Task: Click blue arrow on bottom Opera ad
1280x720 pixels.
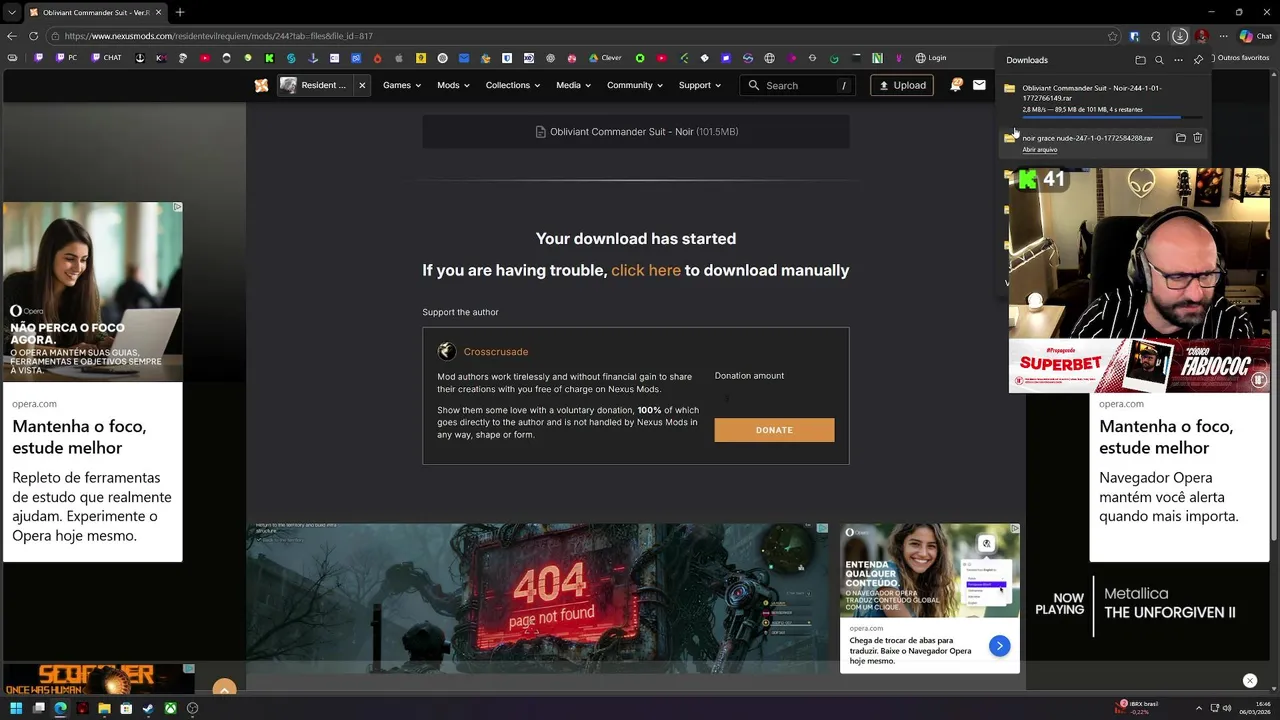Action: 999,646
